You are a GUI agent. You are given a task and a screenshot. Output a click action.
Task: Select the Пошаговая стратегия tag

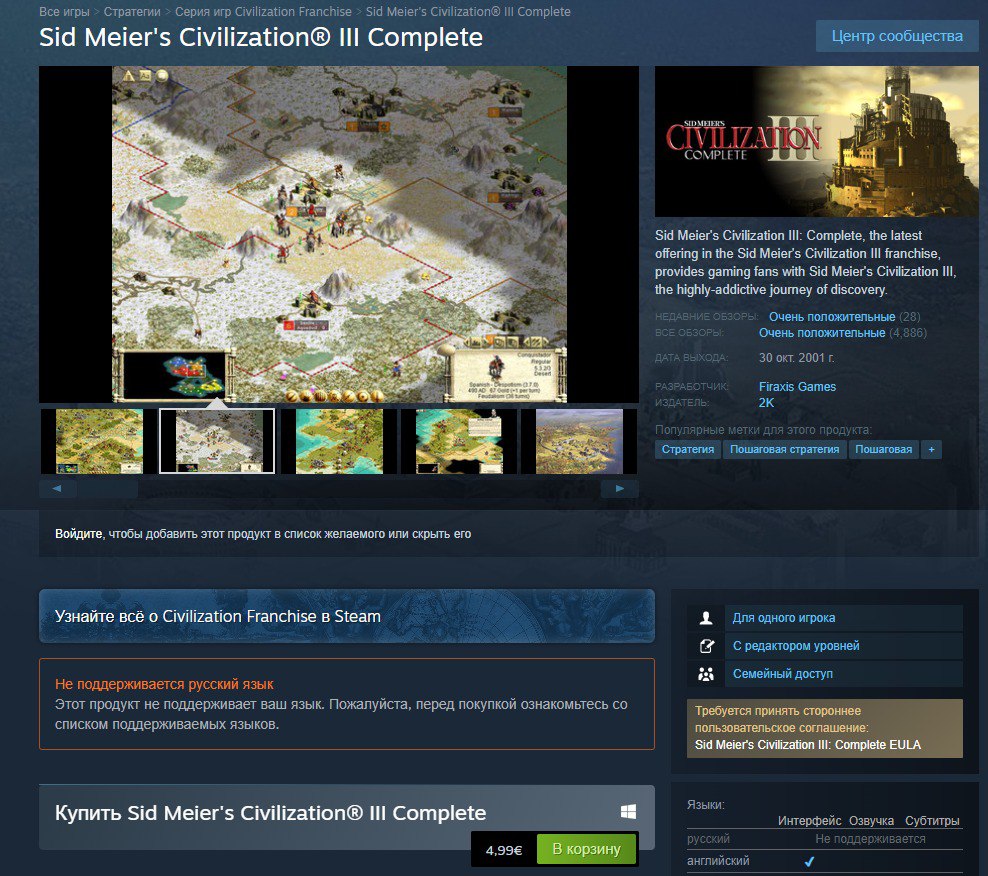point(784,449)
